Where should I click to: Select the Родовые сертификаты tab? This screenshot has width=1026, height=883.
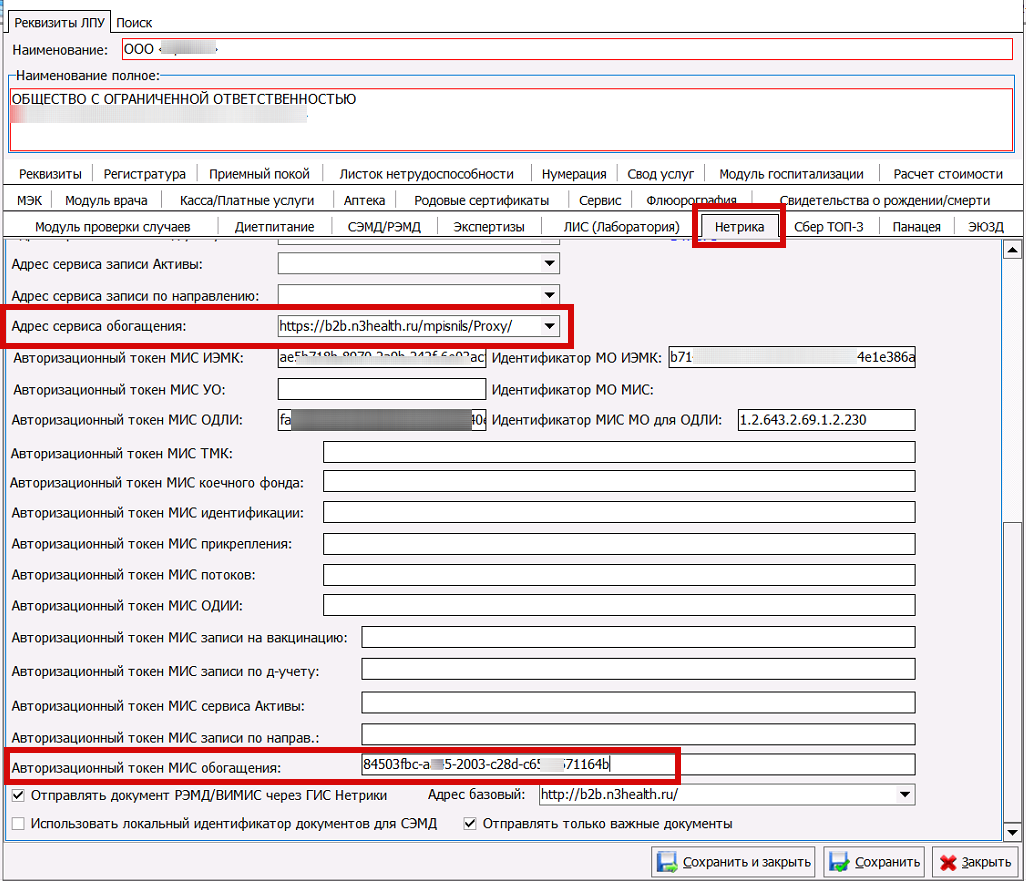tap(481, 200)
